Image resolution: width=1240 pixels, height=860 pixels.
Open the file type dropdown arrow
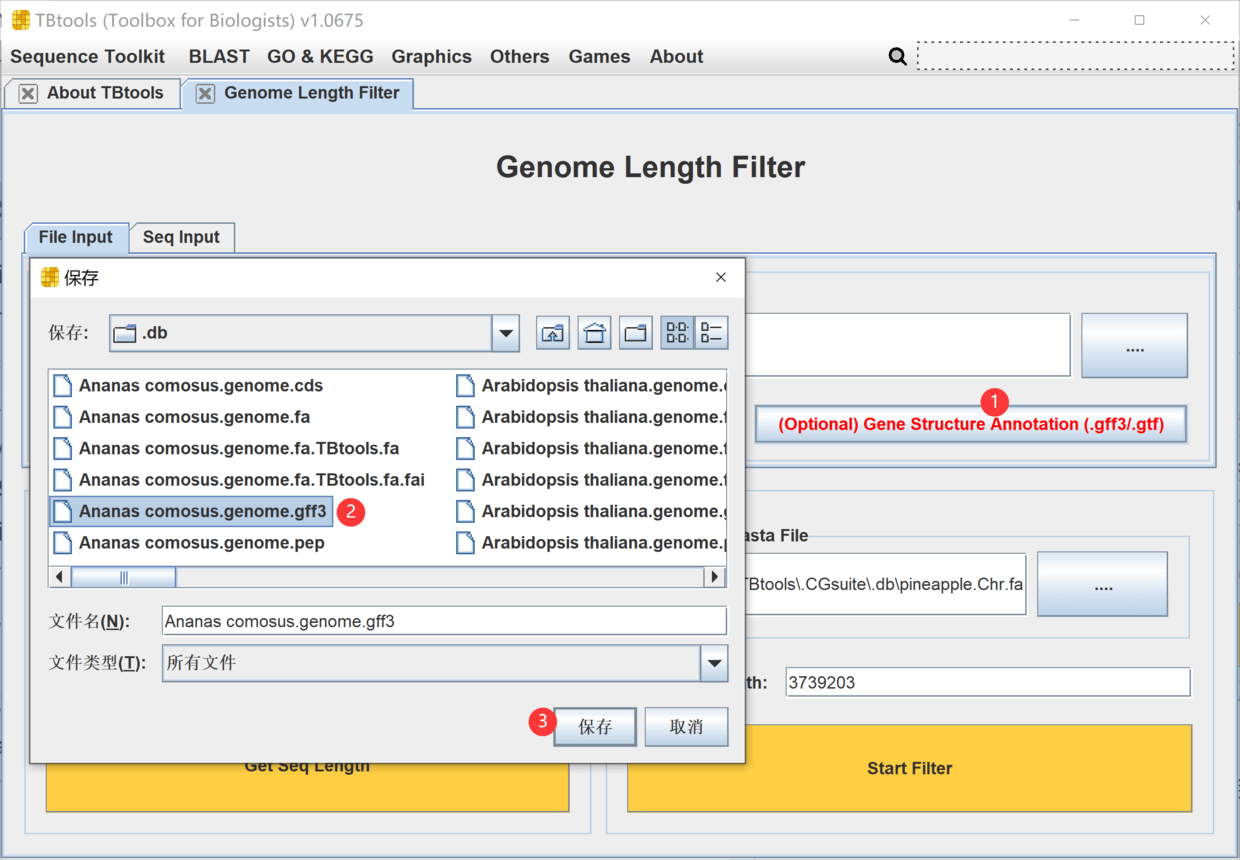(x=714, y=663)
